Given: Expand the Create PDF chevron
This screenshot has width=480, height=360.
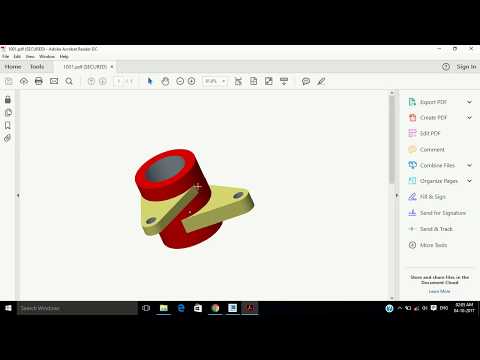Looking at the screenshot, I should (x=469, y=118).
